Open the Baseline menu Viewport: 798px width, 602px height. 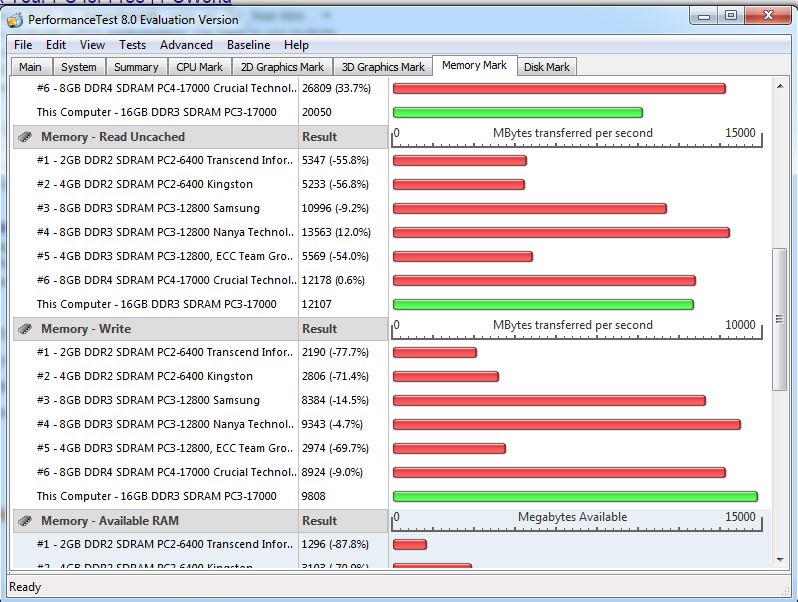(x=248, y=45)
